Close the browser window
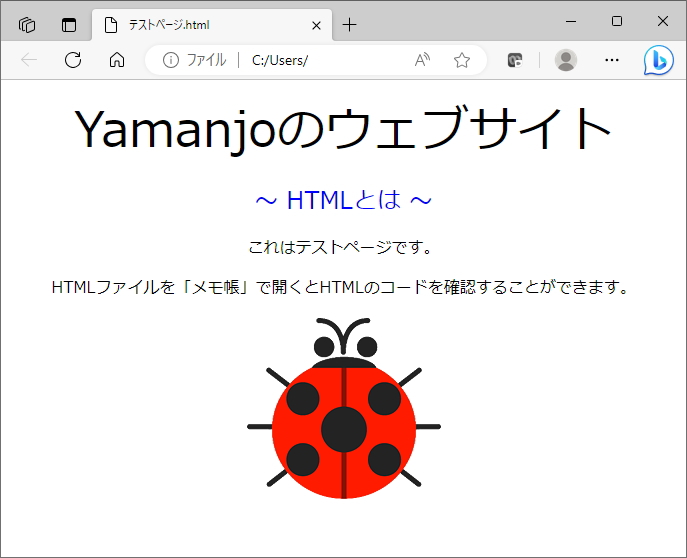Screen dimensions: 687x558 [663, 21]
